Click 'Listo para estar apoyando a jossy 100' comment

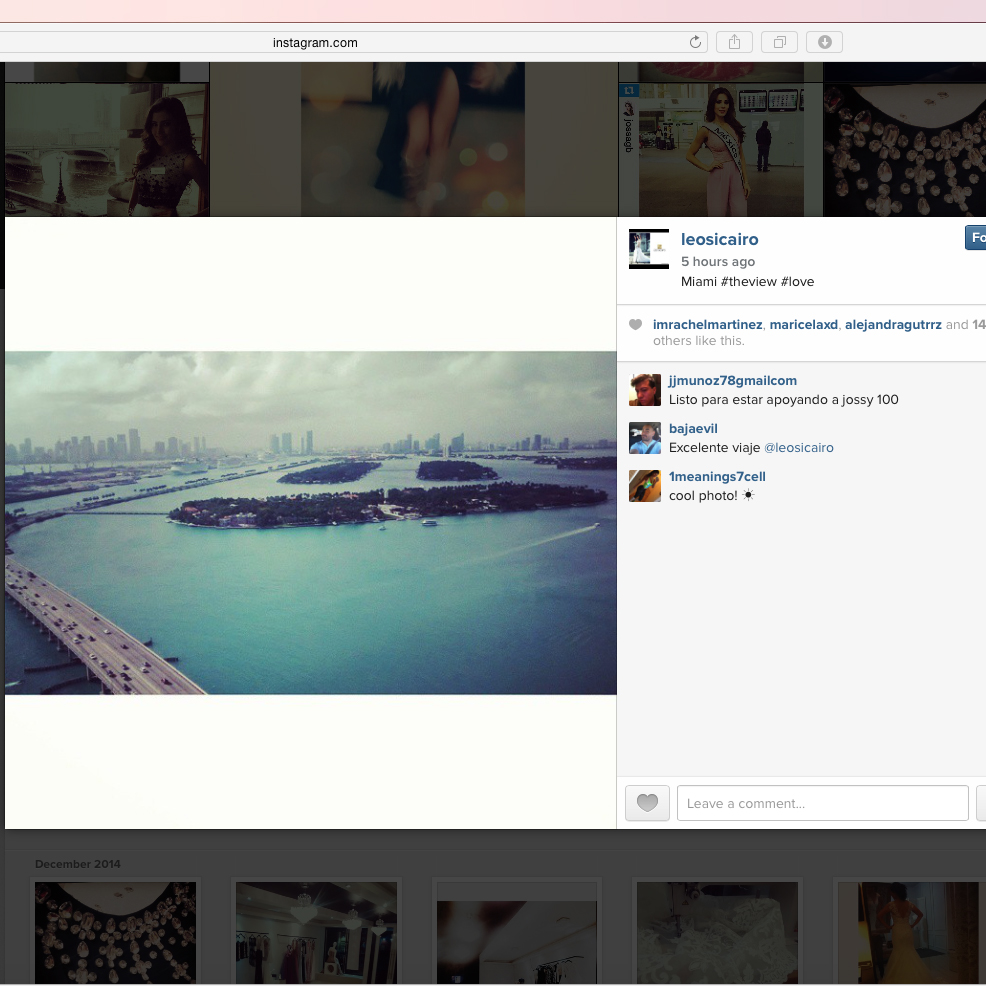[784, 400]
